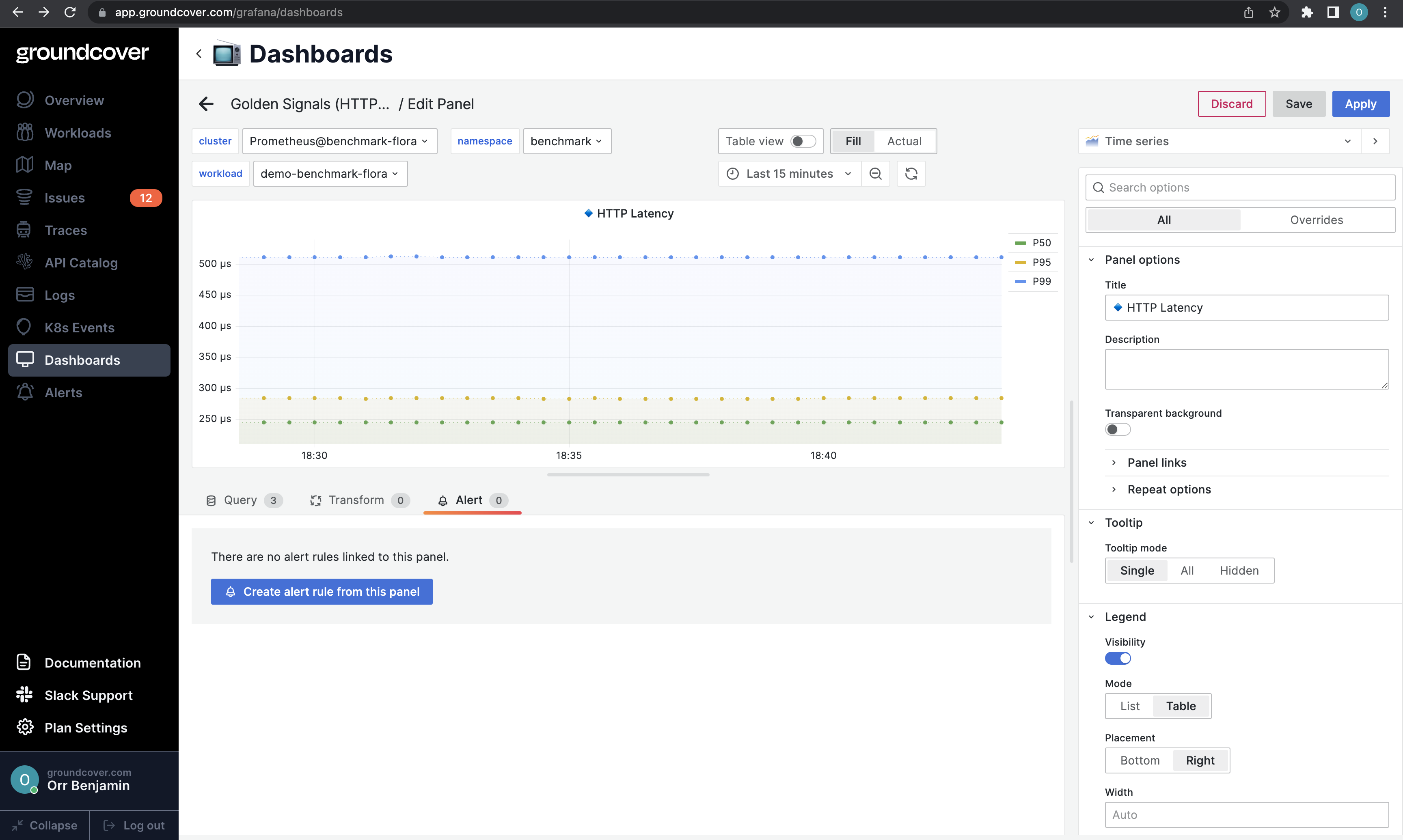Open the Time series visualization dropdown
The width and height of the screenshot is (1403, 840).
pyautogui.click(x=1220, y=142)
